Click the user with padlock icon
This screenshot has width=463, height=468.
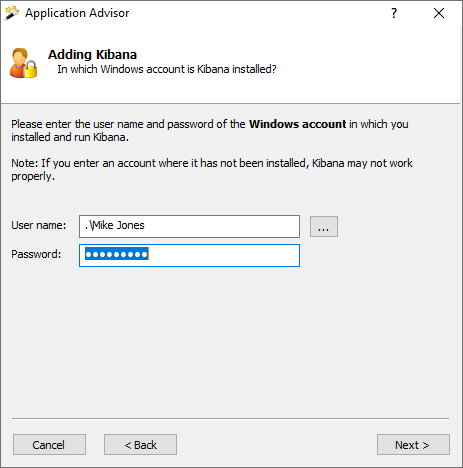click(x=23, y=63)
